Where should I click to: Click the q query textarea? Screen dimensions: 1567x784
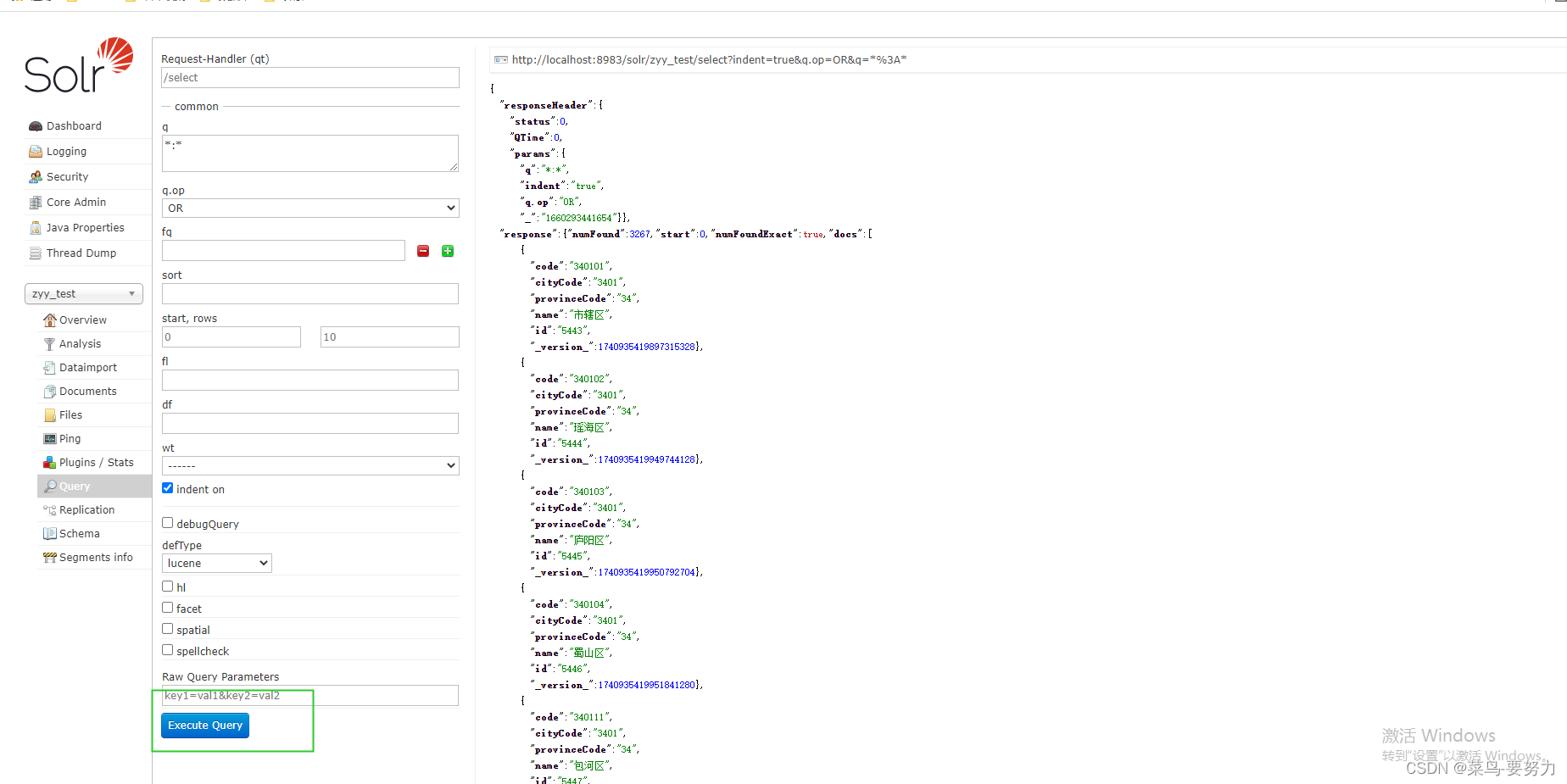(310, 153)
